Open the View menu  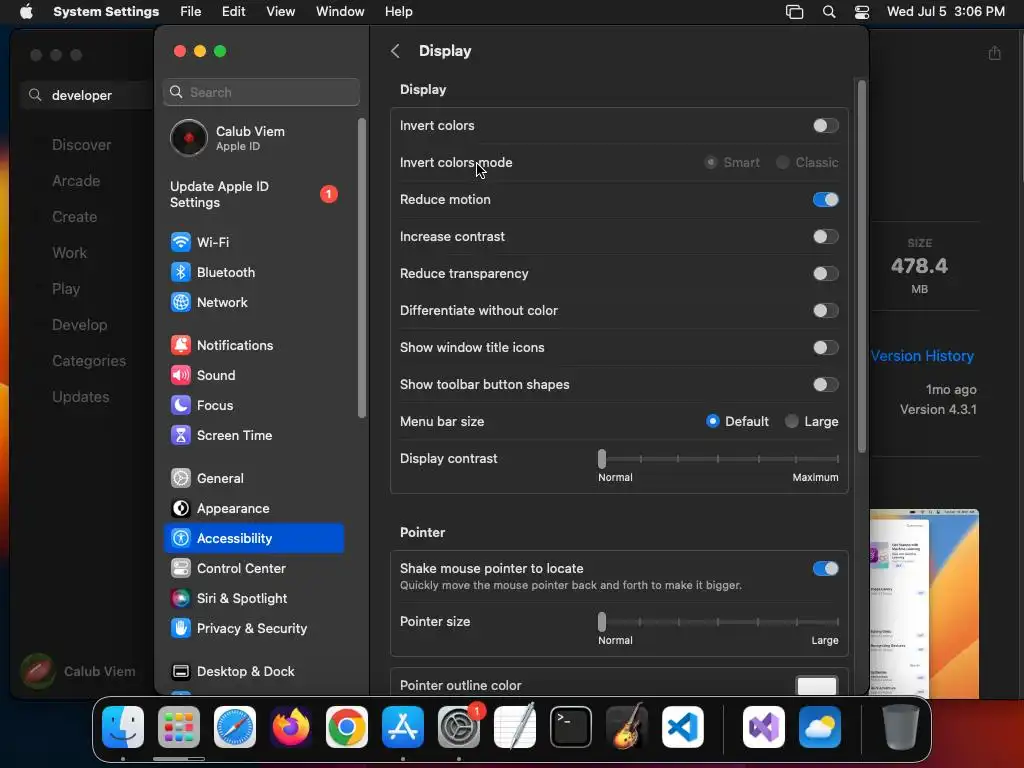(x=281, y=12)
